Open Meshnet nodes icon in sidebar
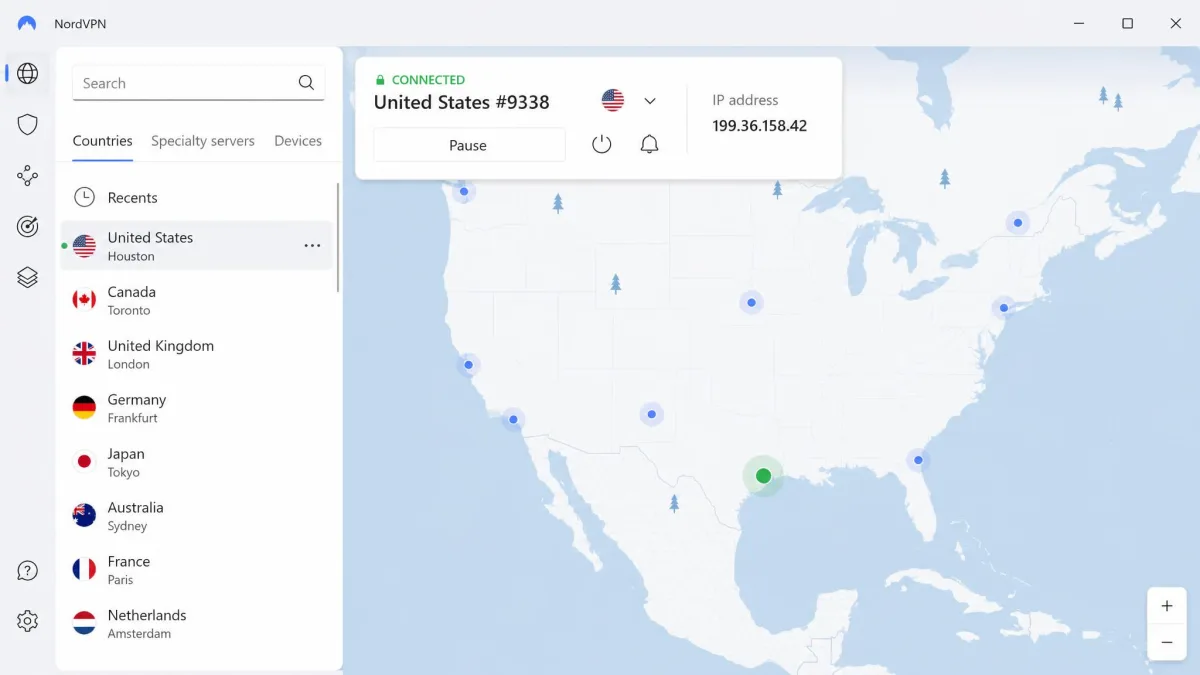Screen dimensions: 1200x675 (x=28, y=176)
